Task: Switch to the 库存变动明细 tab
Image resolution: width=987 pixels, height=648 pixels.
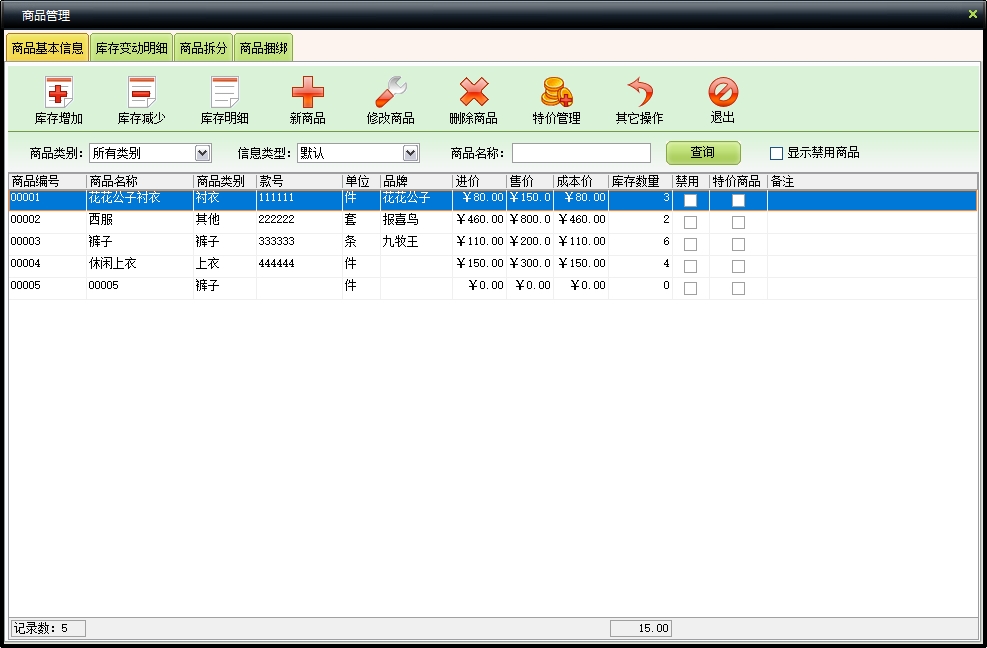Action: (131, 48)
